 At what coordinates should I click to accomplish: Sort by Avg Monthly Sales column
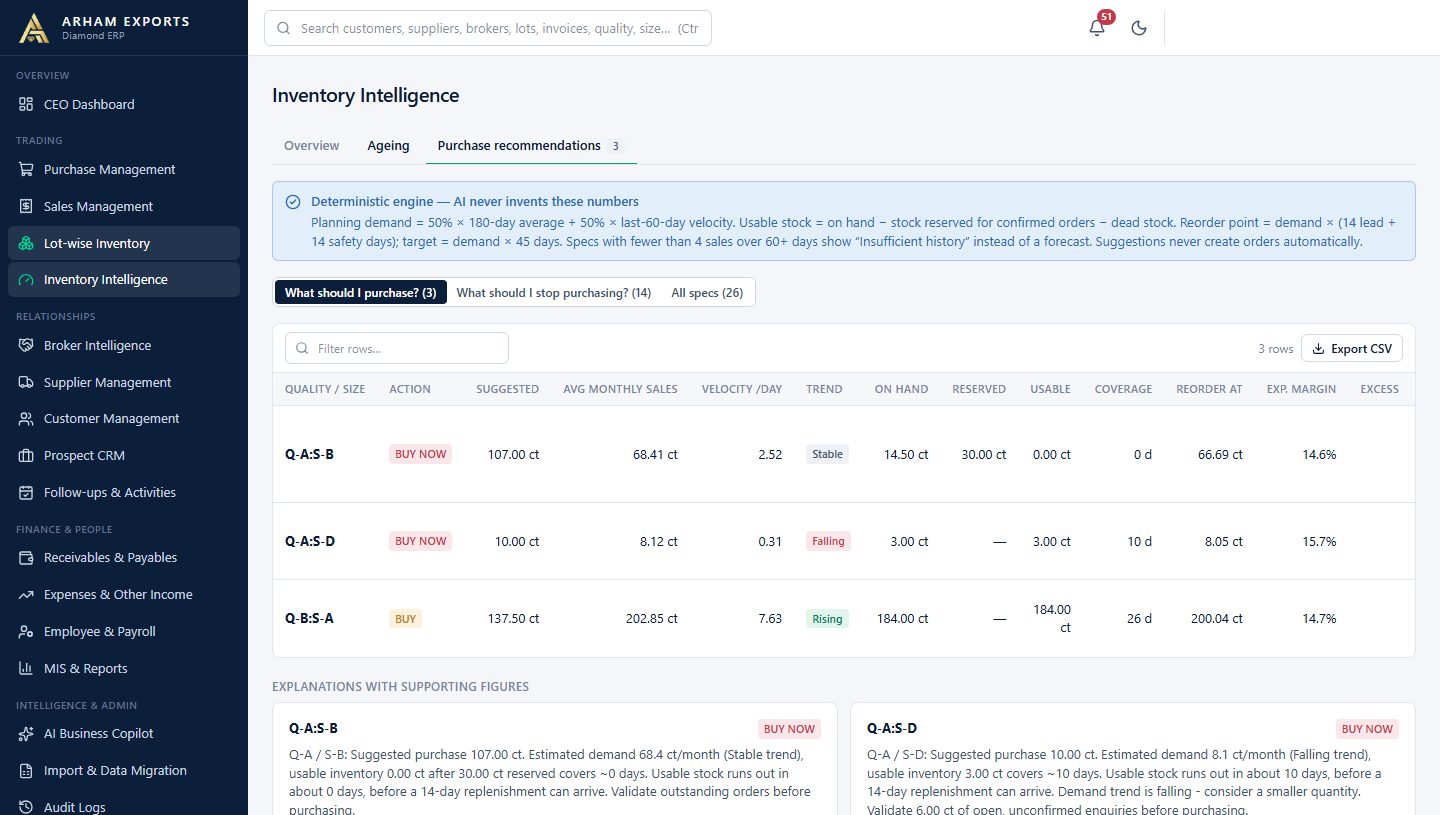tap(620, 389)
